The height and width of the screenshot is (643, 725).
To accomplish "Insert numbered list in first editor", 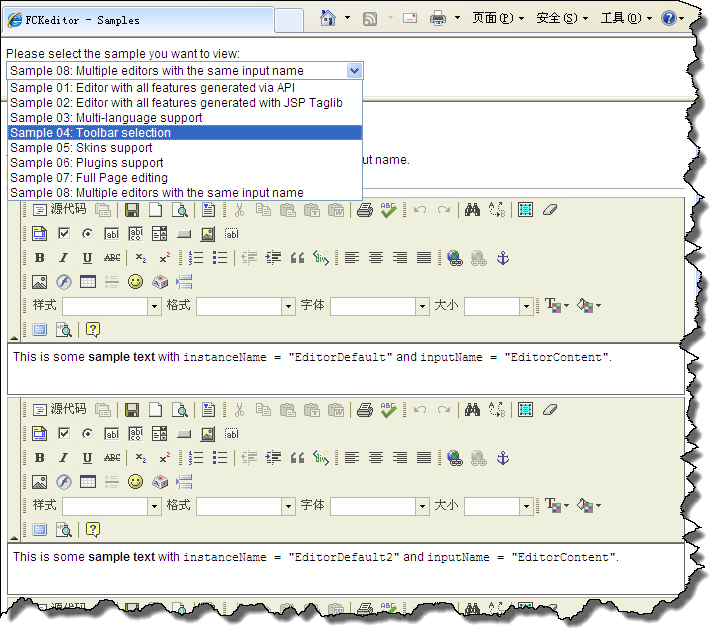I will tap(196, 258).
